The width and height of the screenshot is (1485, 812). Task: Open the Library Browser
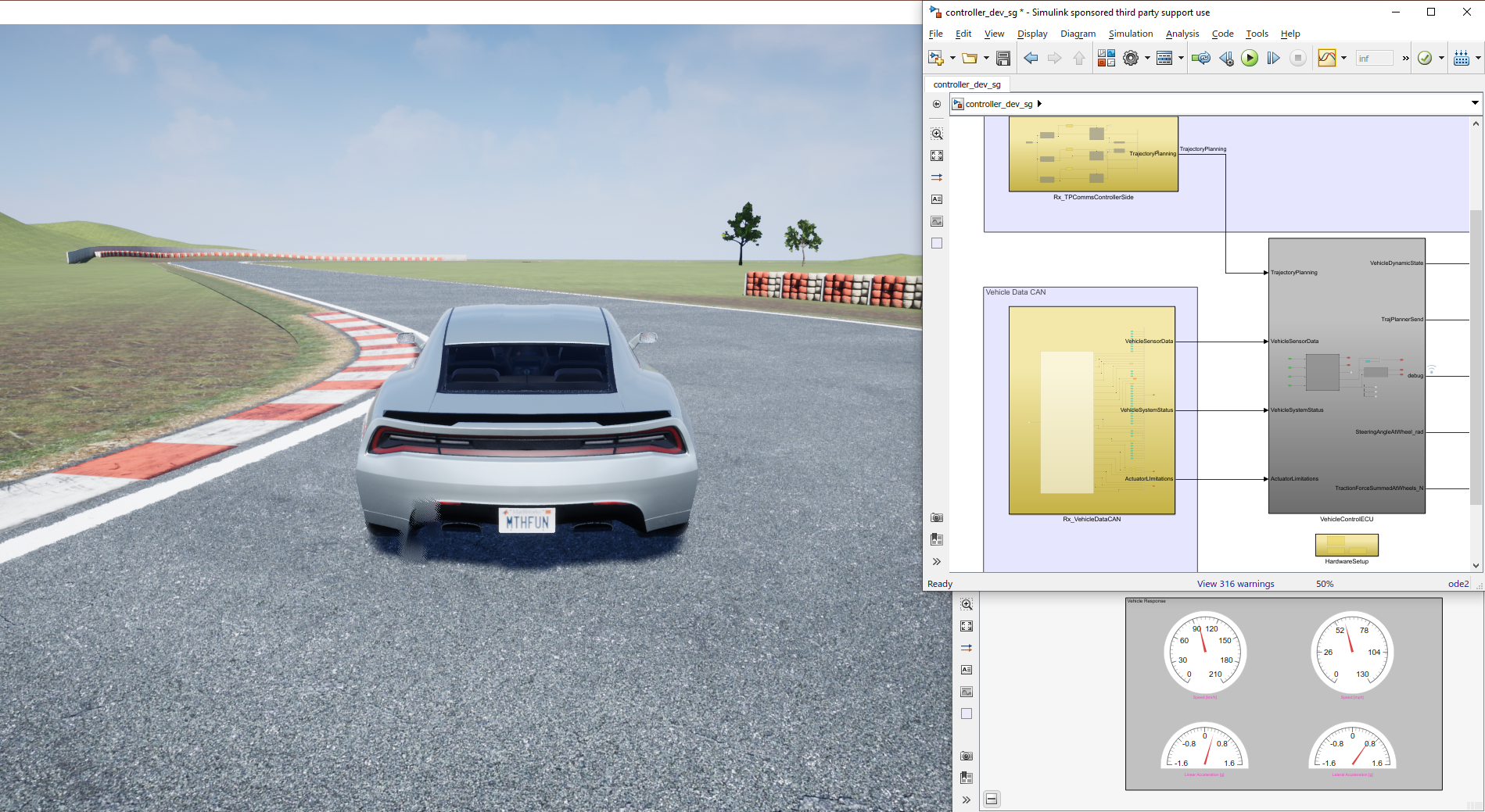point(1106,58)
